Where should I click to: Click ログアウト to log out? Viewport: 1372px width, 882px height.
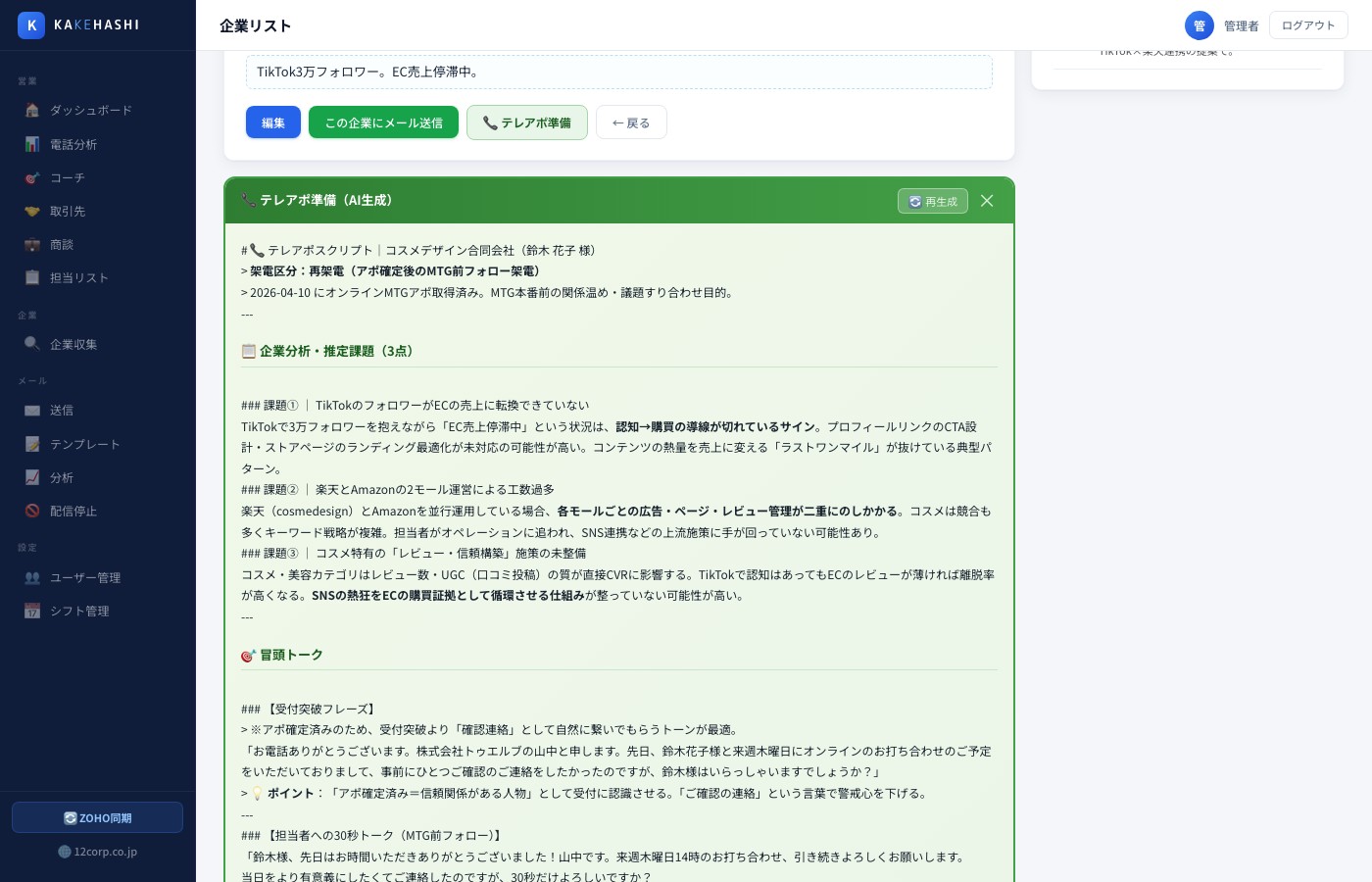pyautogui.click(x=1308, y=24)
